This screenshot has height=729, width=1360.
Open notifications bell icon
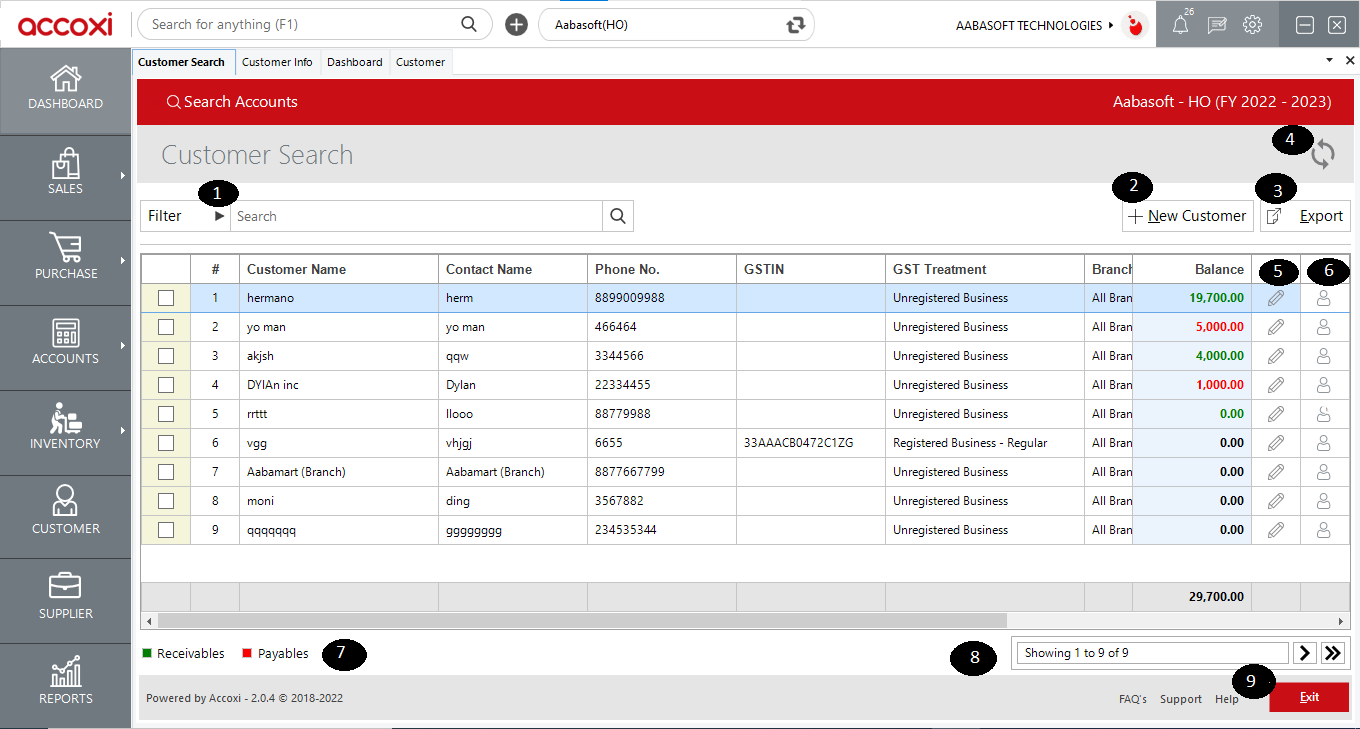tap(1180, 25)
